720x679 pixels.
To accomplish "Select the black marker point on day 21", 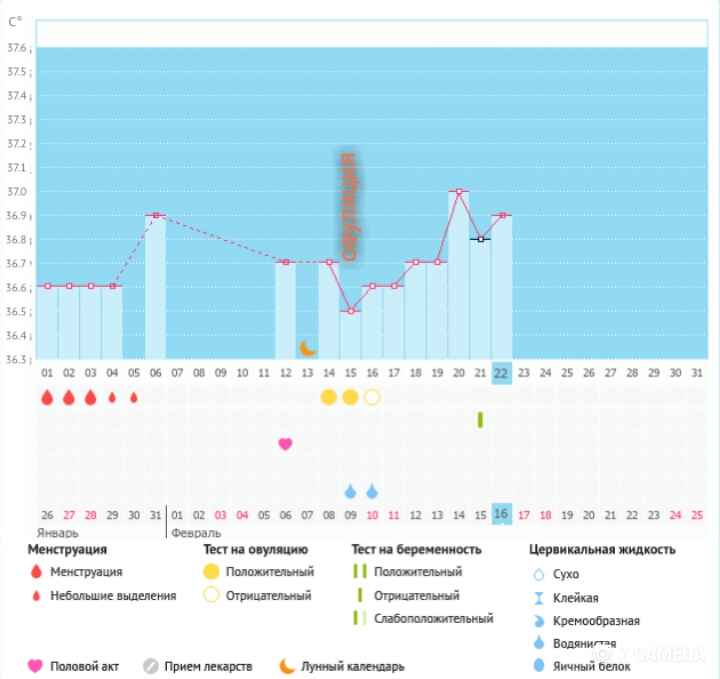I will [x=481, y=239].
